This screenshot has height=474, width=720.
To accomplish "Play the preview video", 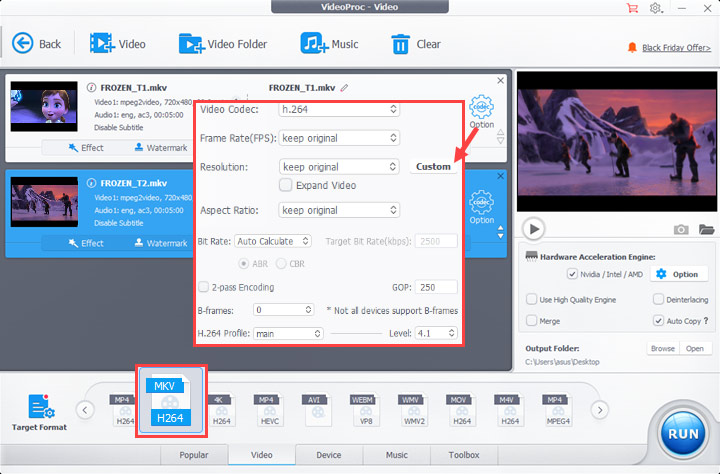I will 534,229.
